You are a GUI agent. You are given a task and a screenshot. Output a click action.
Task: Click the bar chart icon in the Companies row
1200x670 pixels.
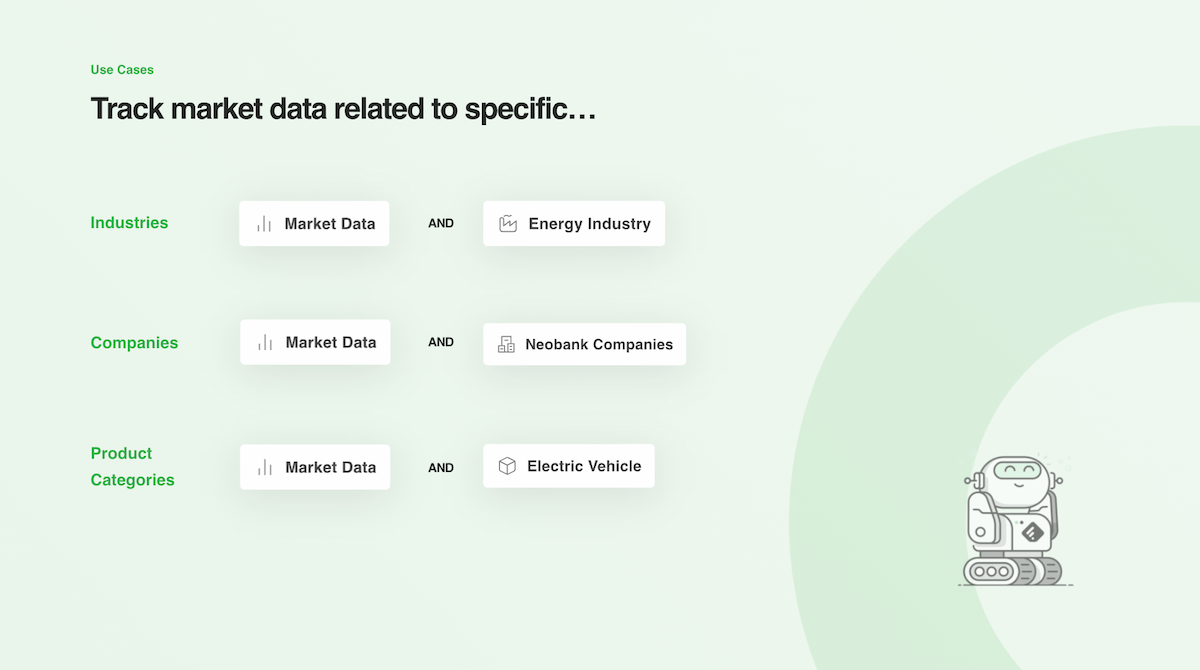(265, 343)
